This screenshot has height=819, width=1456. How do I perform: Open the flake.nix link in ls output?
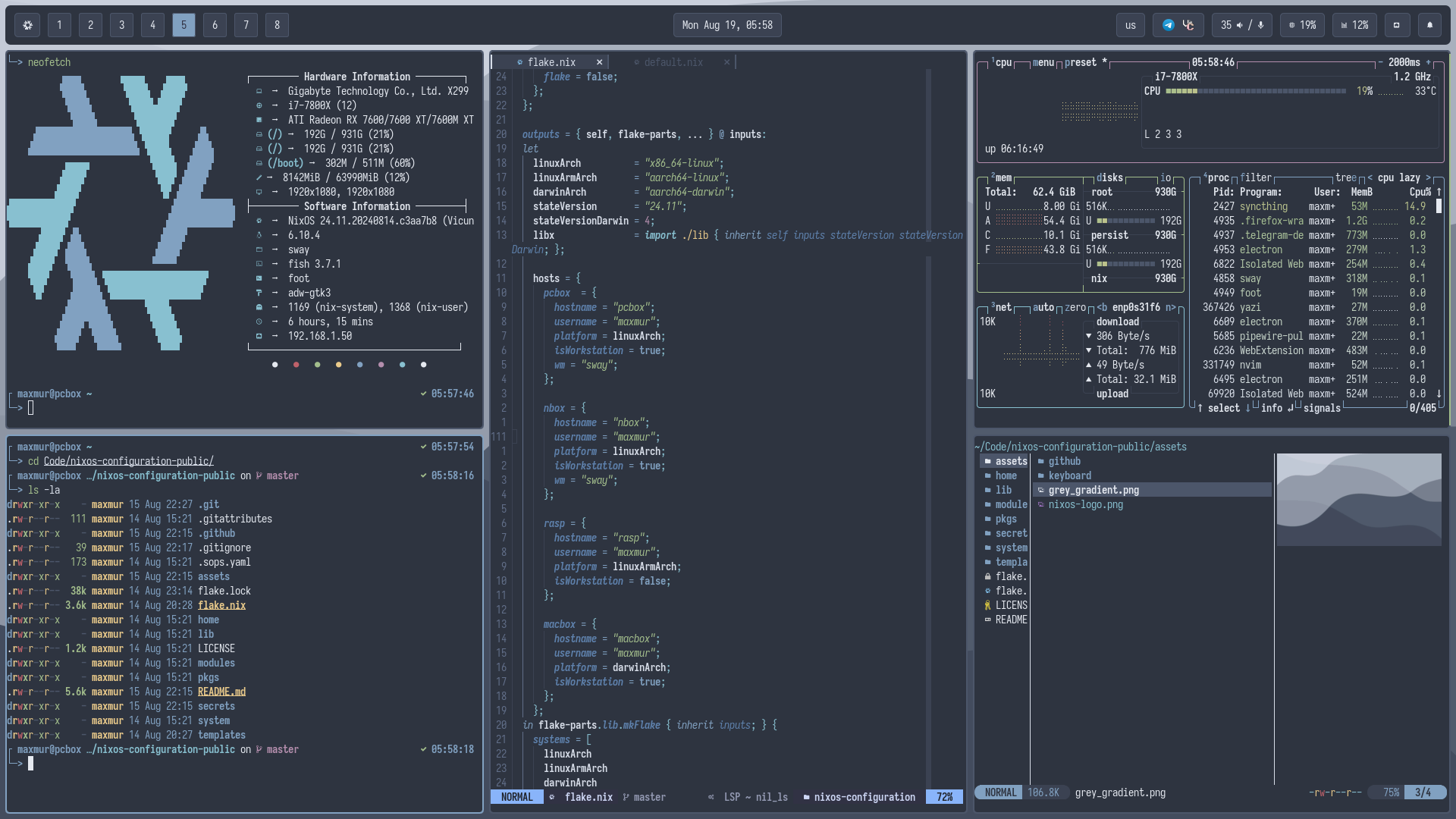point(221,605)
